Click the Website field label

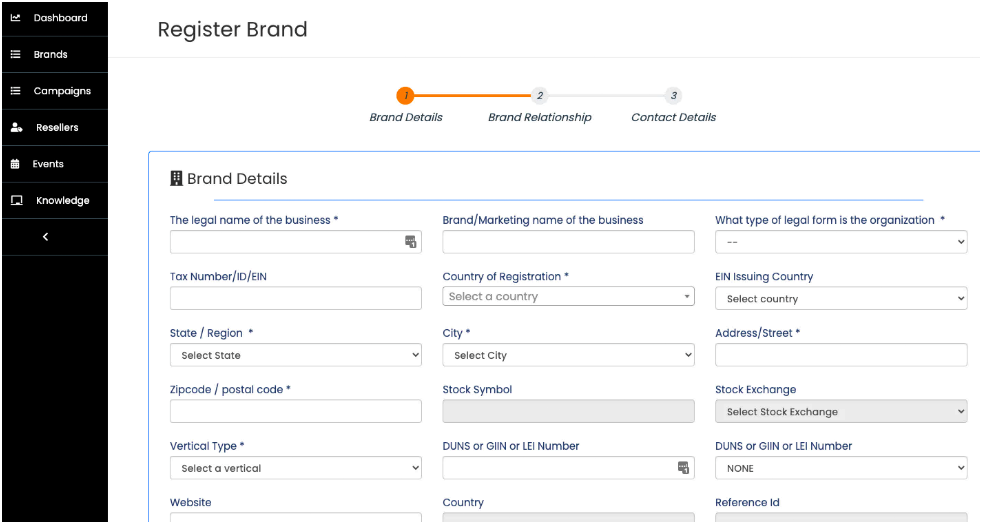click(190, 502)
